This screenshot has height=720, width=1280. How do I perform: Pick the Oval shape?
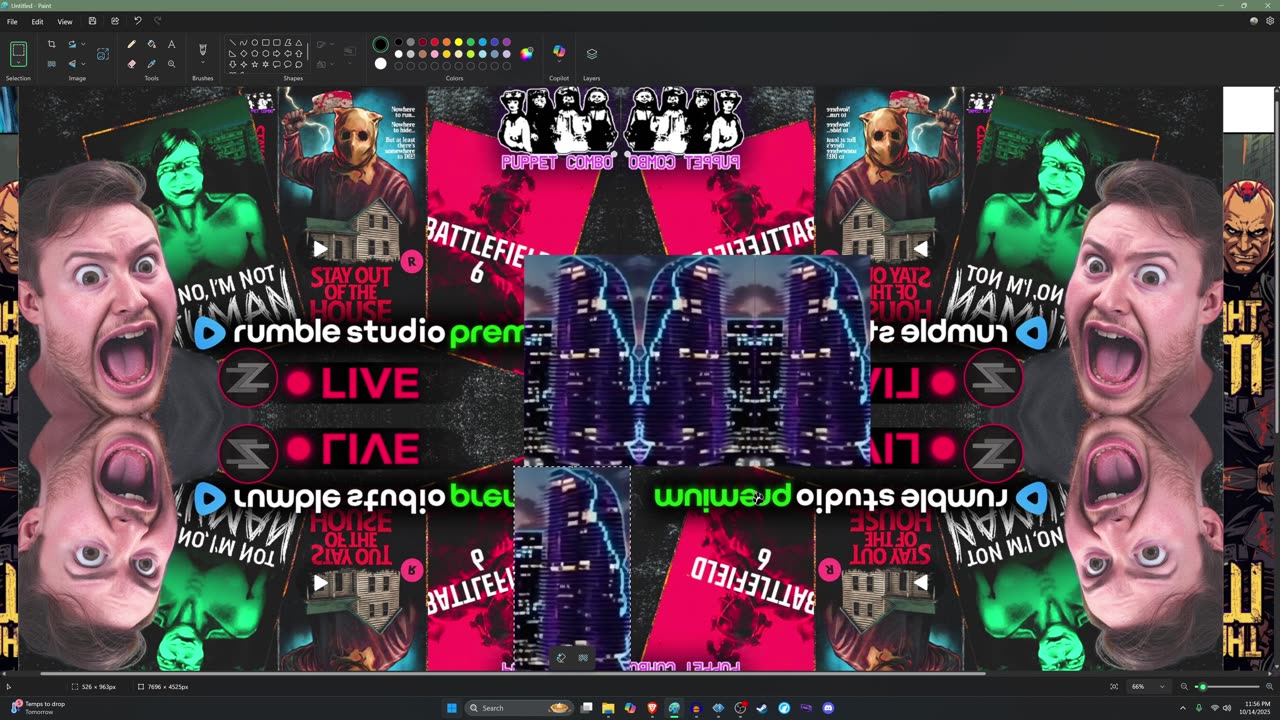[x=254, y=42]
